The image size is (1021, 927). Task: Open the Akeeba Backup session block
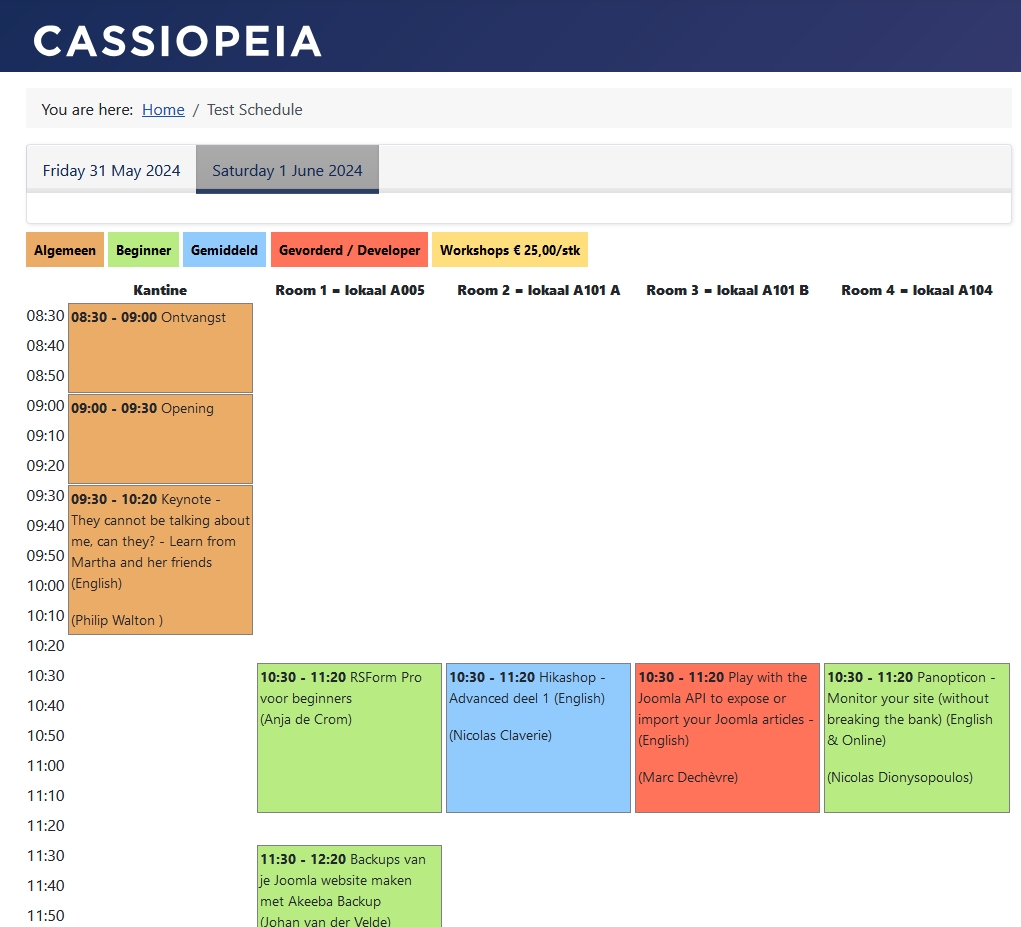(x=349, y=887)
